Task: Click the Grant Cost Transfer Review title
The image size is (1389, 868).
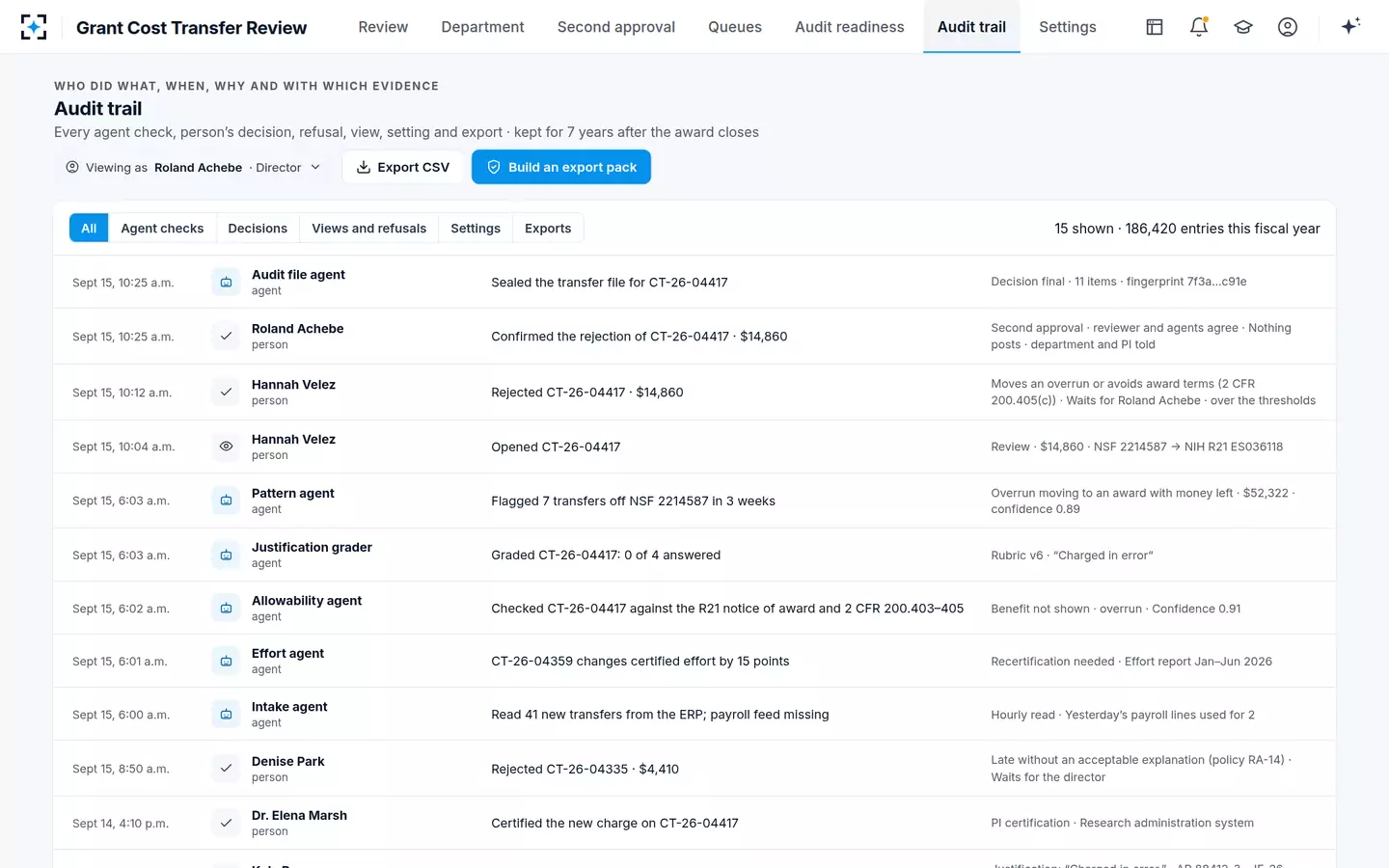Action: tap(192, 28)
